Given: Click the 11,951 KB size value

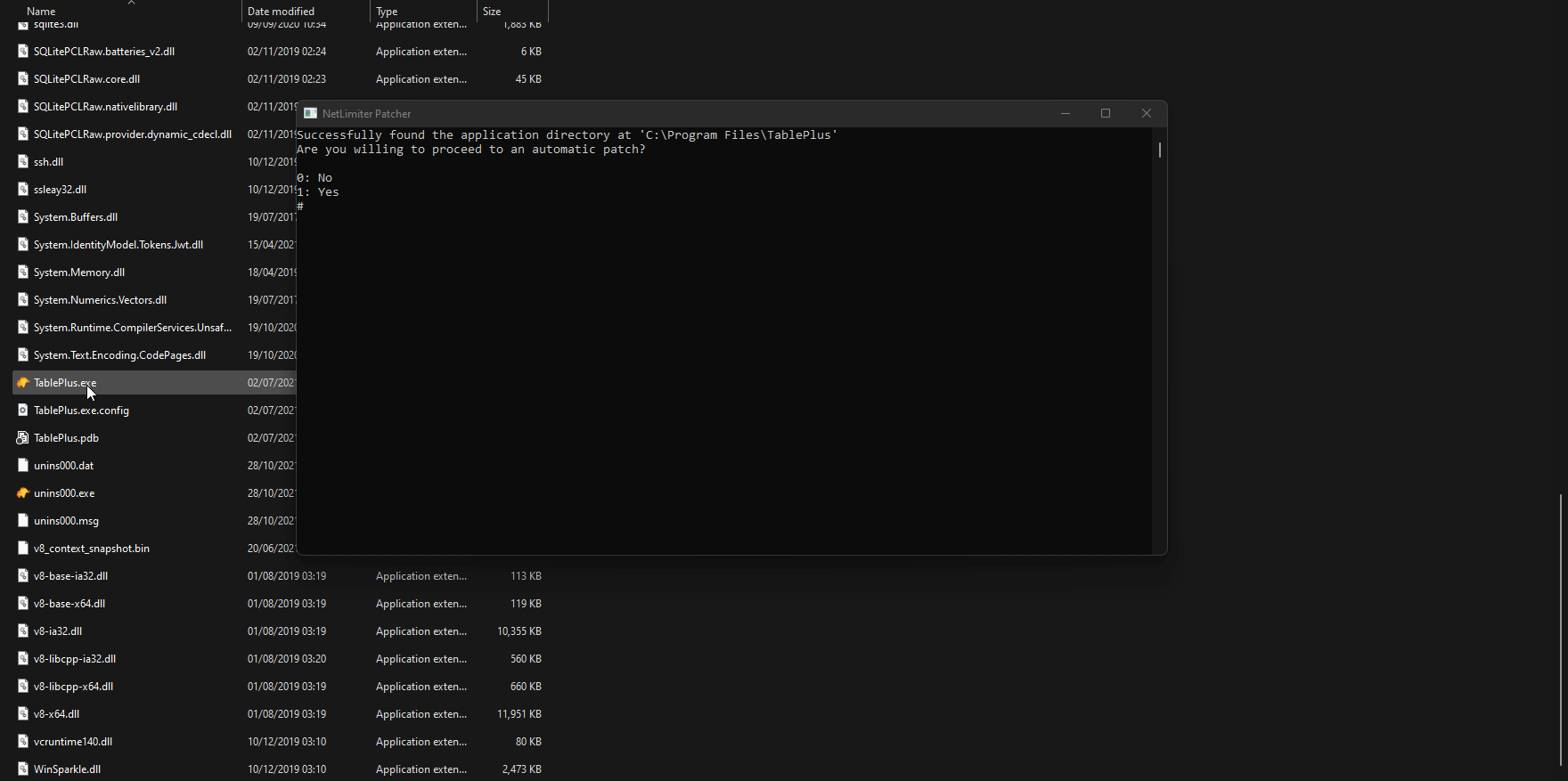Looking at the screenshot, I should pyautogui.click(x=519, y=714).
